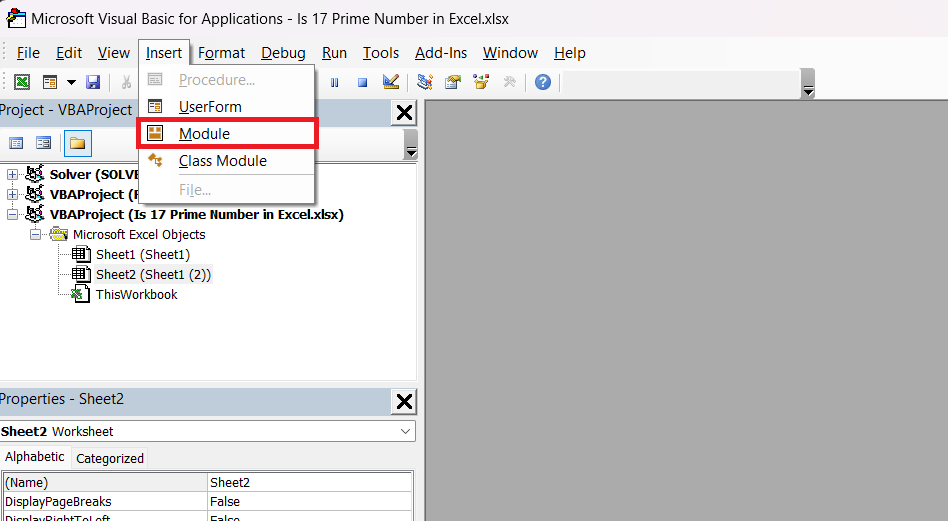The image size is (948, 521).
Task: Open the Window menu
Action: [x=510, y=53]
